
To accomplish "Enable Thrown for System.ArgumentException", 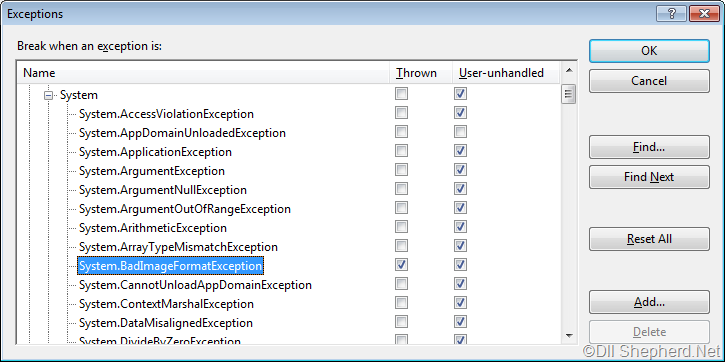I will (401, 170).
